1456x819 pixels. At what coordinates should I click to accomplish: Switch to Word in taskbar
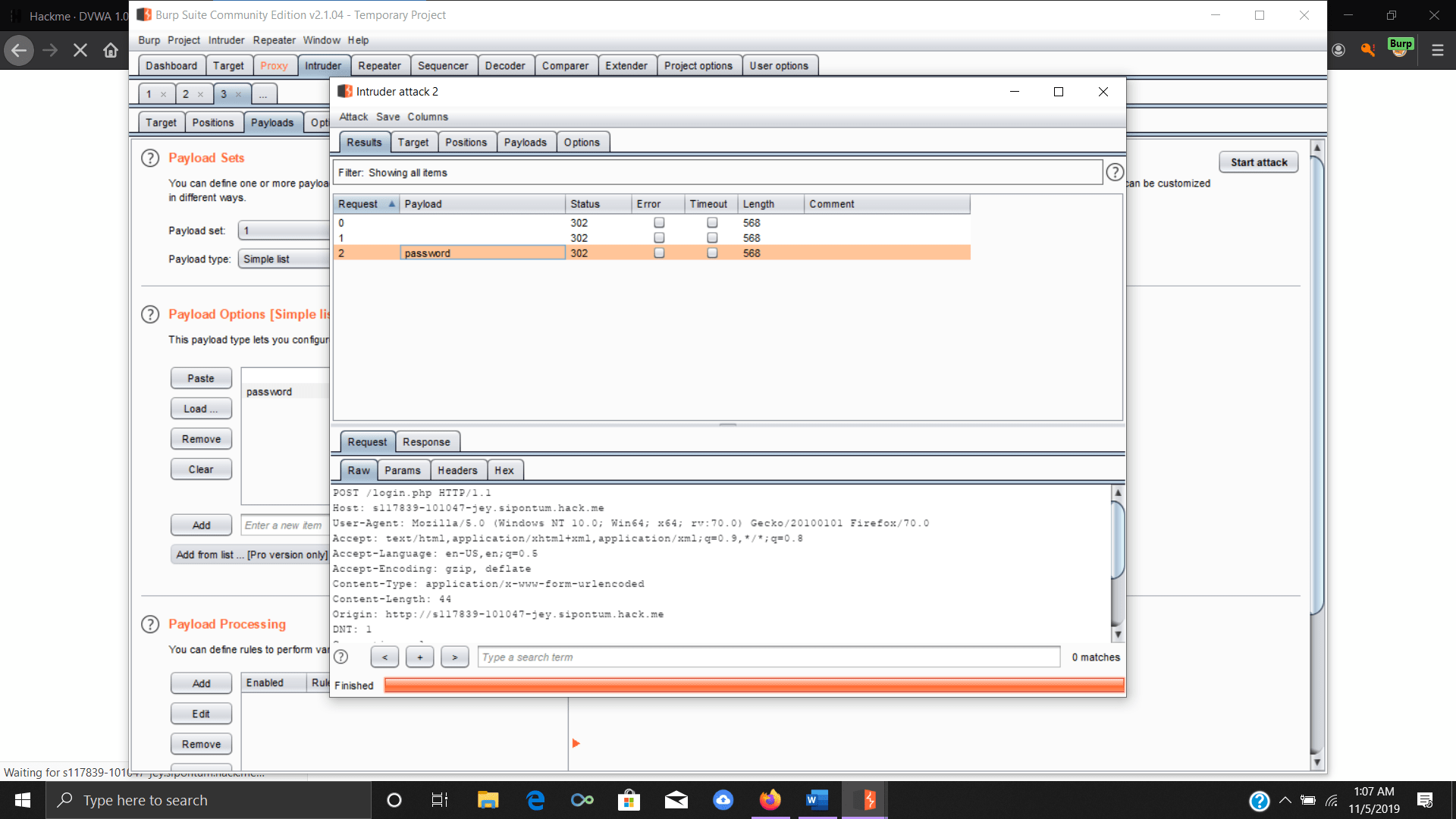coord(817,800)
